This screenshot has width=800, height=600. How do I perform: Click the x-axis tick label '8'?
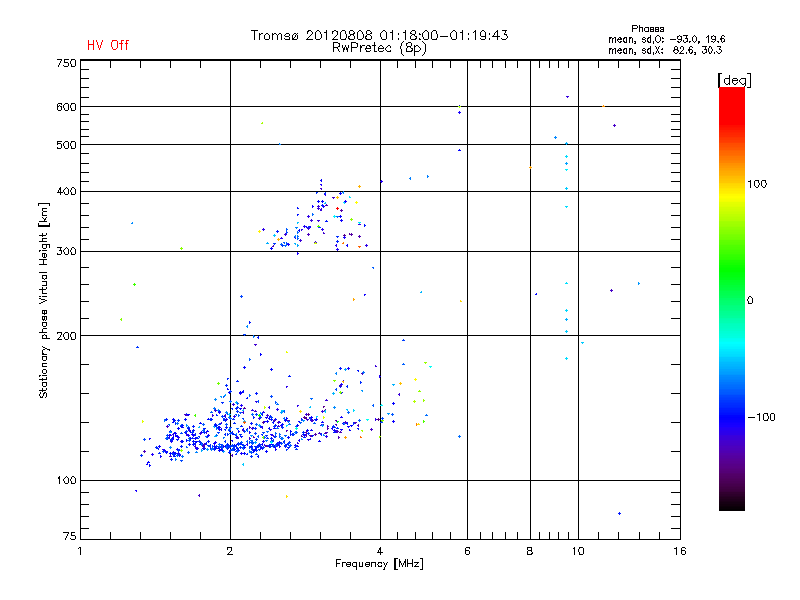coord(530,551)
